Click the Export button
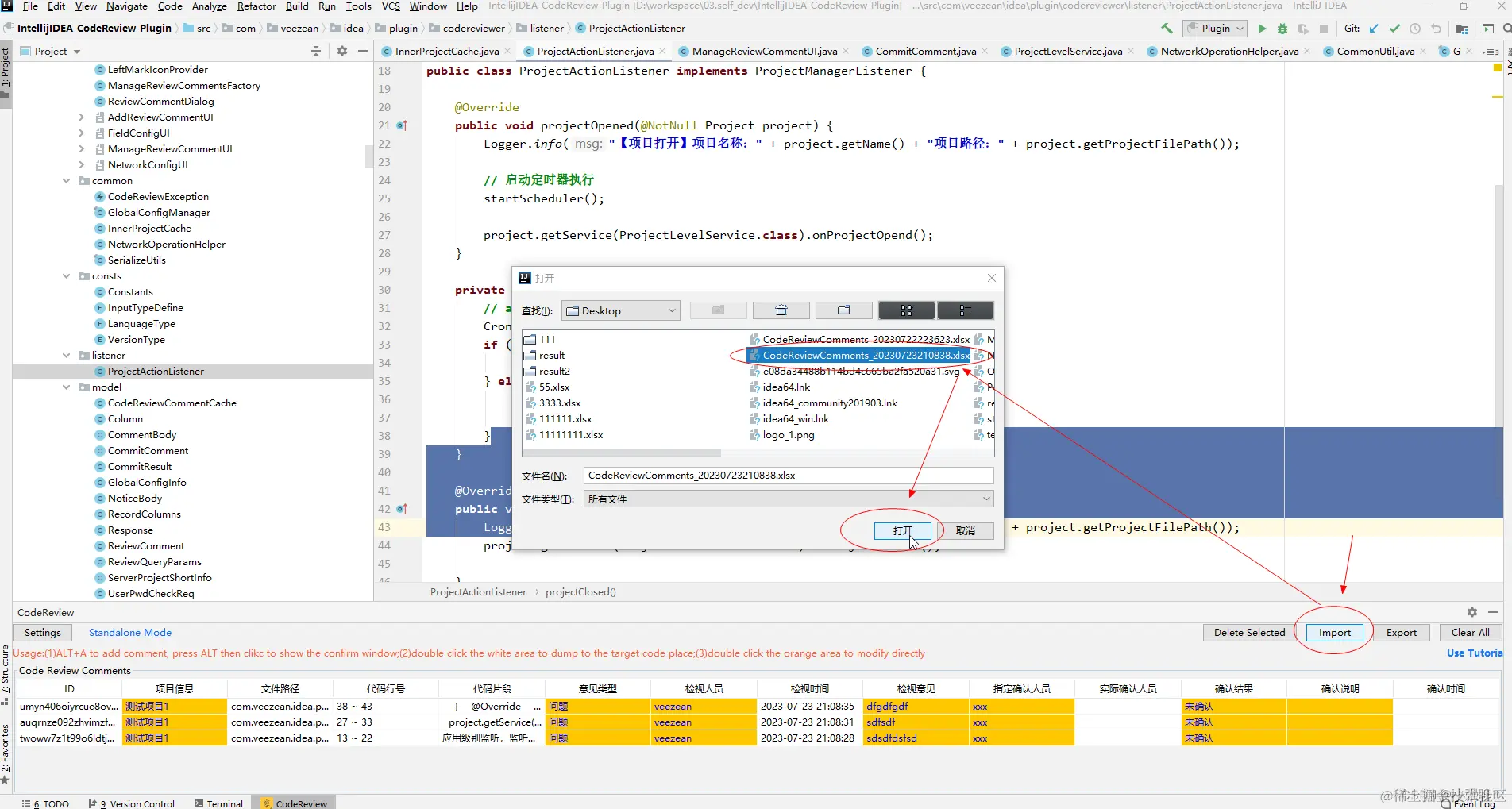 pyautogui.click(x=1401, y=633)
